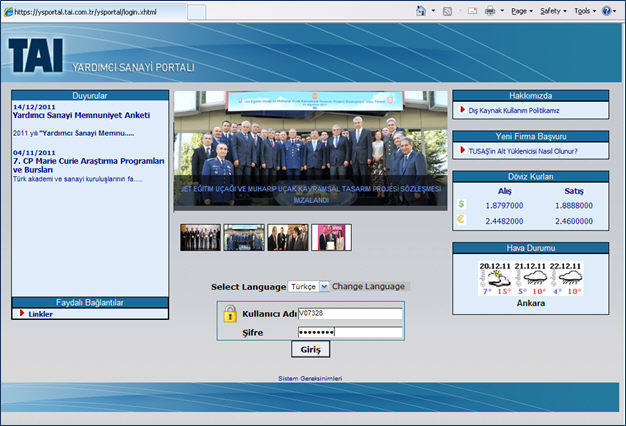Click the 20.12.11 weather forecast icon
The height and width of the screenshot is (426, 626).
point(495,279)
